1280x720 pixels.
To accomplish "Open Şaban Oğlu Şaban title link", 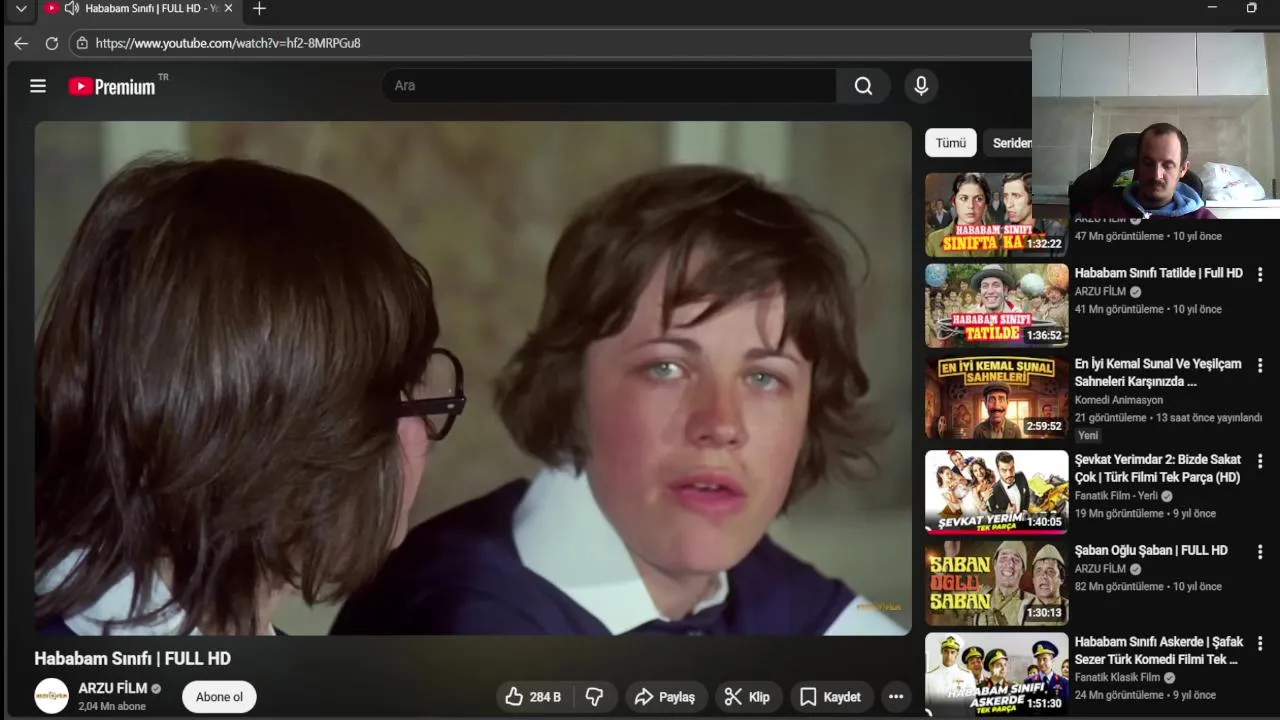I will click(x=1151, y=550).
